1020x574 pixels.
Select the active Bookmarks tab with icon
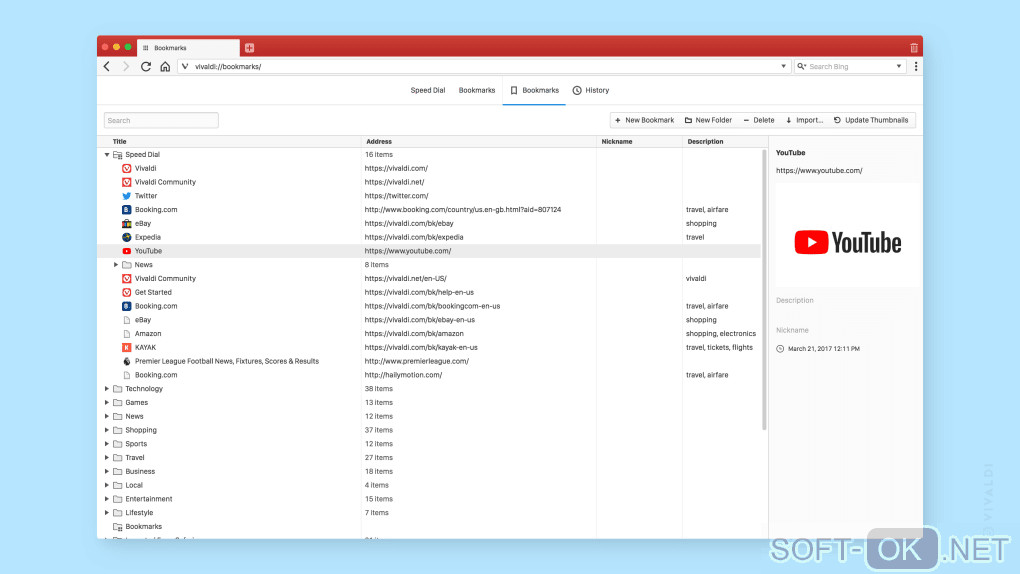point(534,90)
